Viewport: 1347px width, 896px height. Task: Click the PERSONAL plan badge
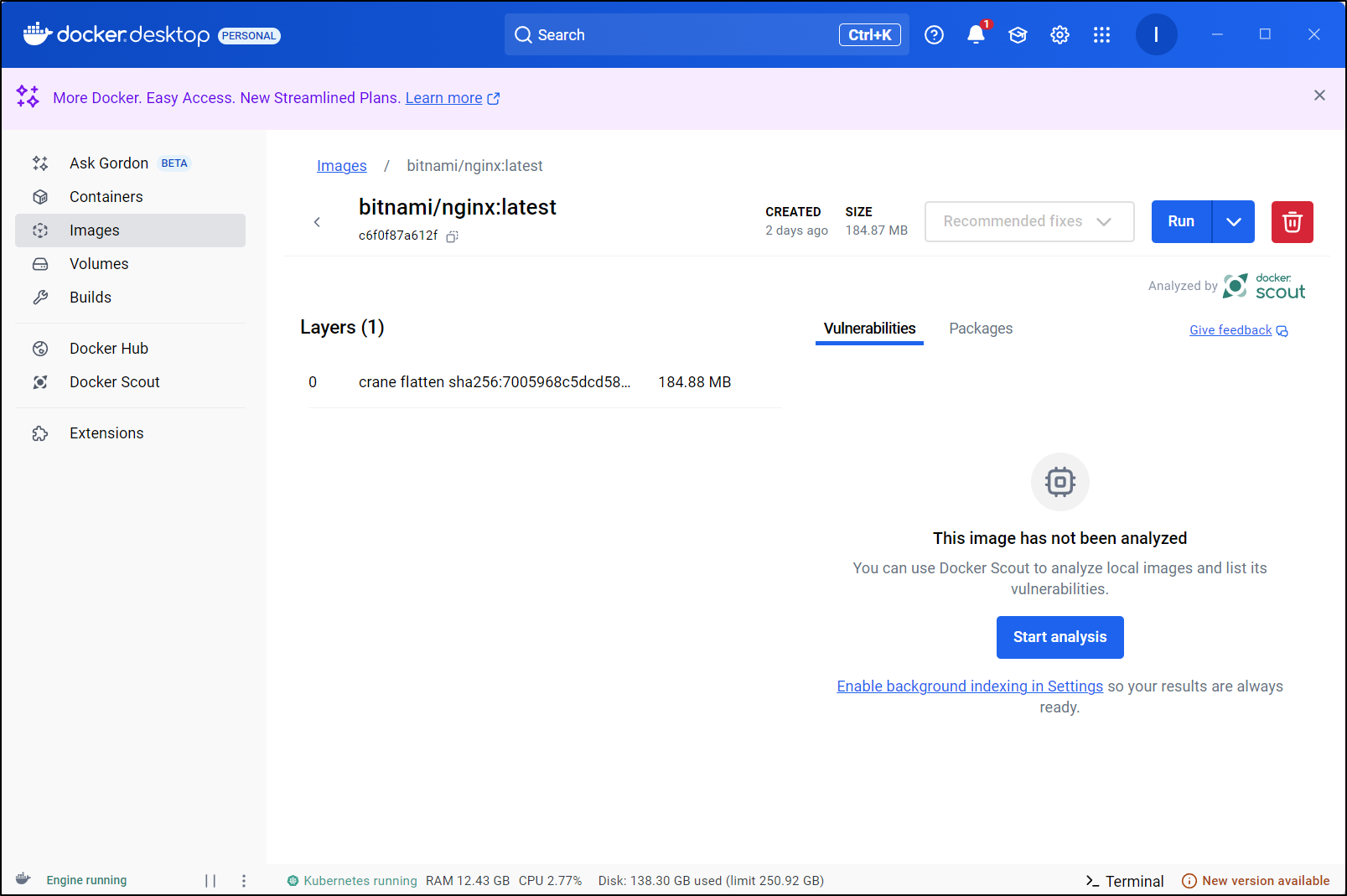point(249,36)
